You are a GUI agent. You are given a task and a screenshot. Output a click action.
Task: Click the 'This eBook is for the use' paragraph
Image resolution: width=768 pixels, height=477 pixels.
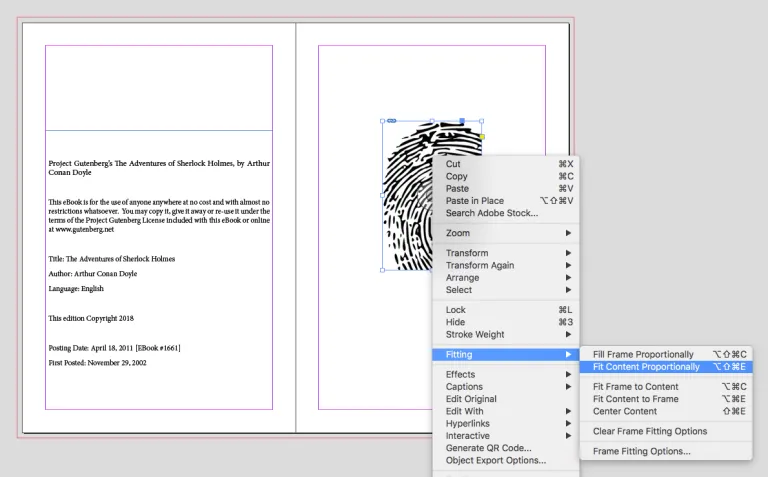point(159,215)
